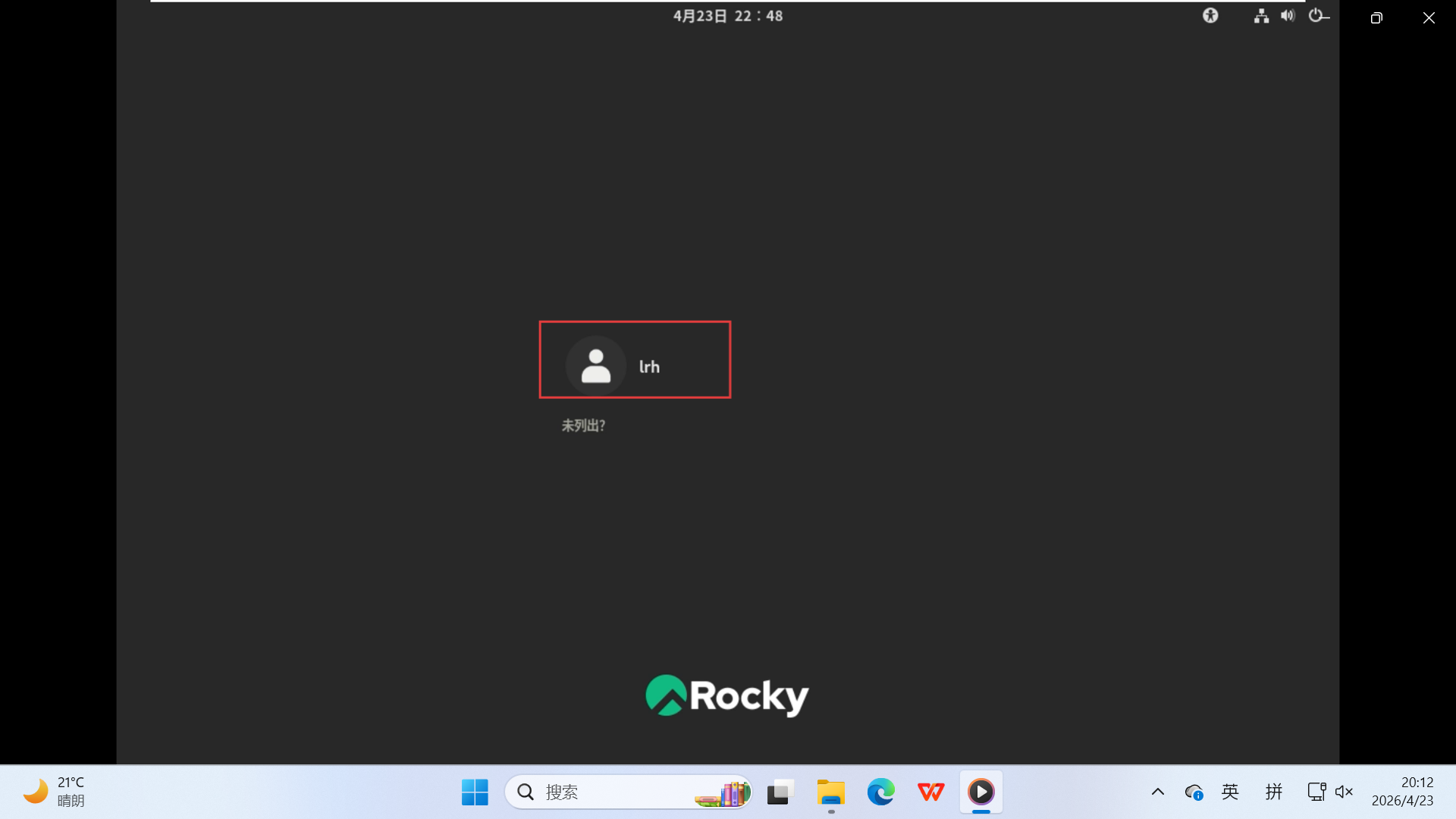Click the 未列出? link
This screenshot has width=1456, height=819.
coord(583,425)
